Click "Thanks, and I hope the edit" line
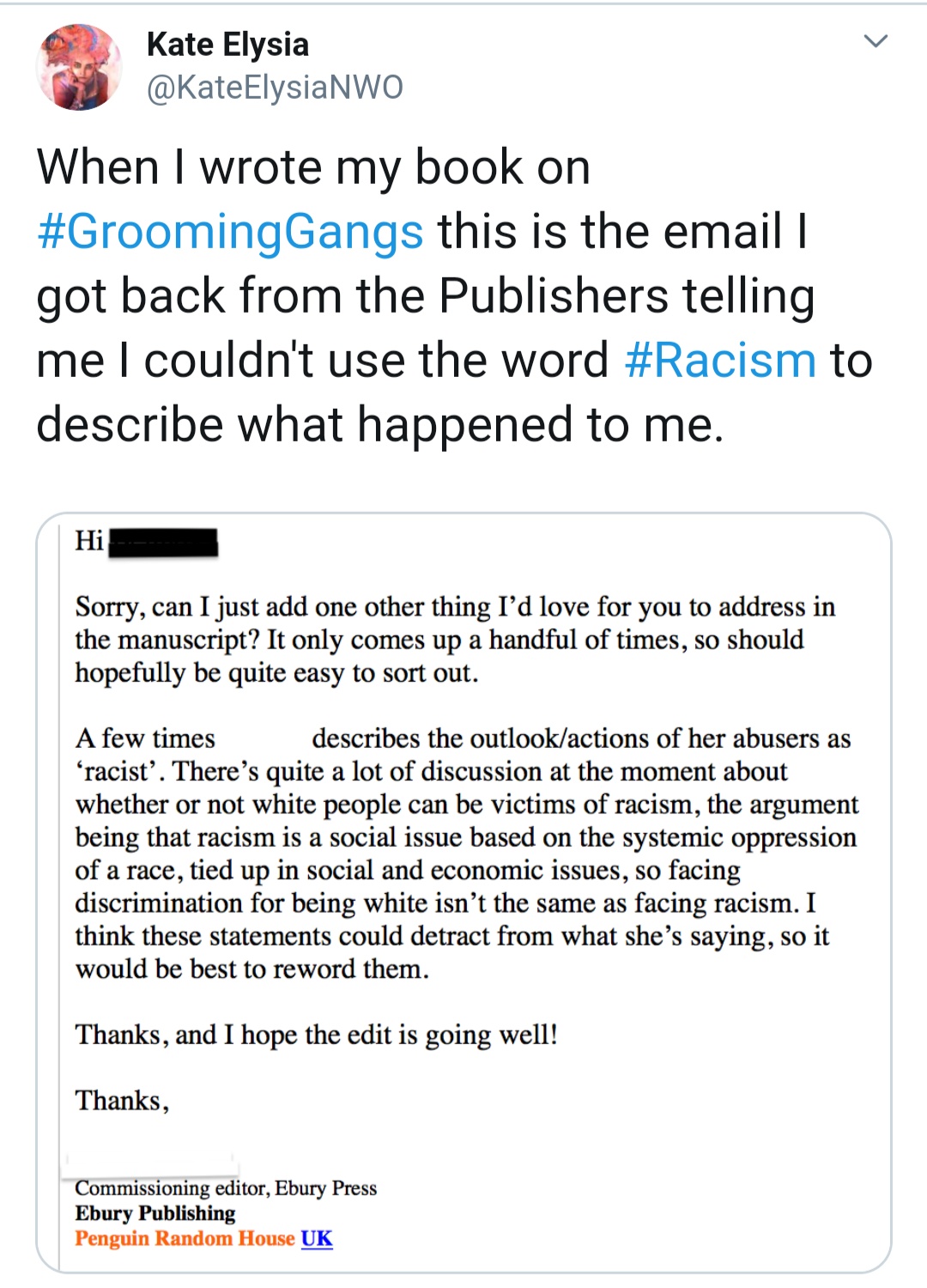 [x=316, y=1035]
